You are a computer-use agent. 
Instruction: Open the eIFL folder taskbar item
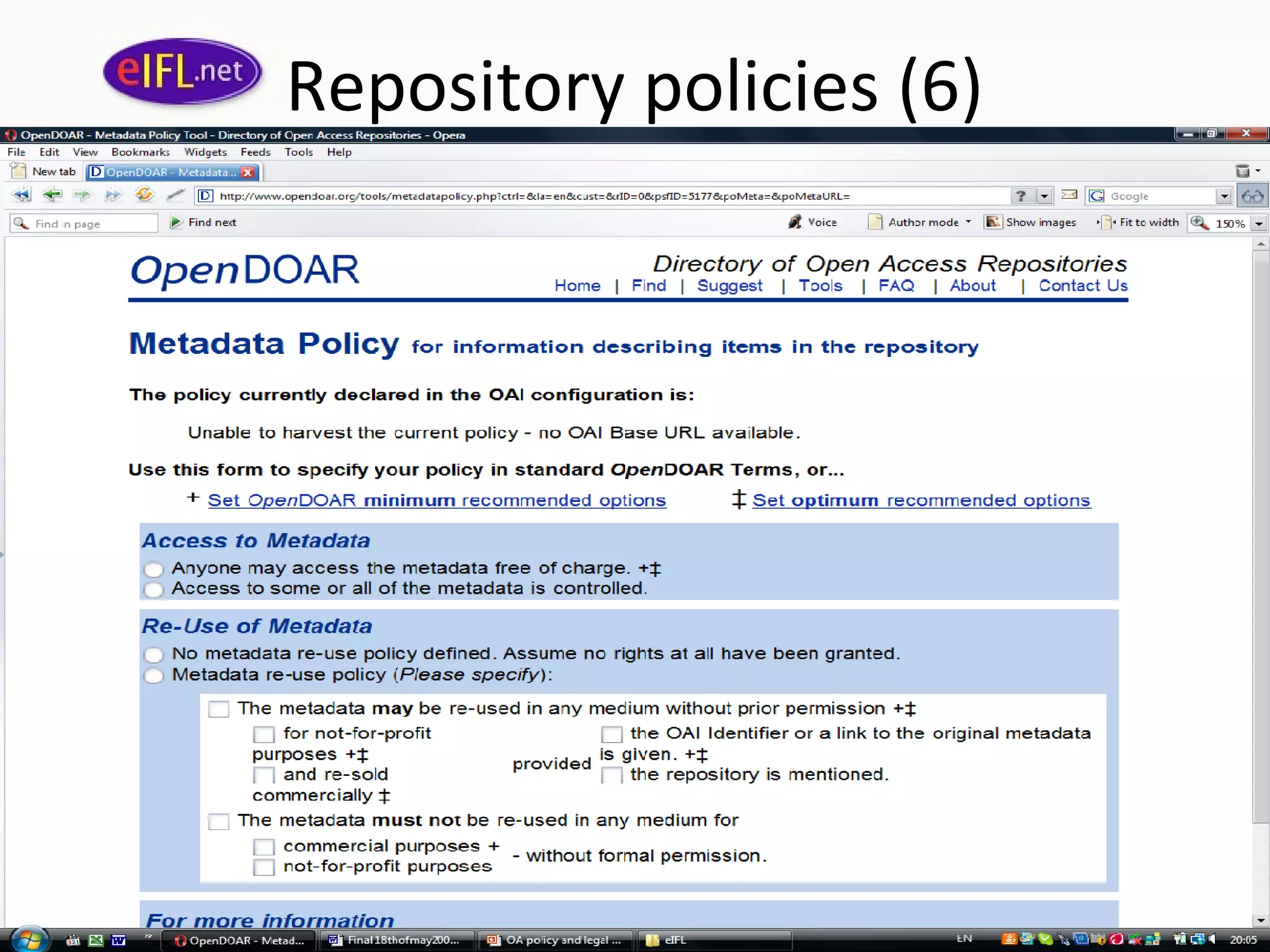pos(713,940)
